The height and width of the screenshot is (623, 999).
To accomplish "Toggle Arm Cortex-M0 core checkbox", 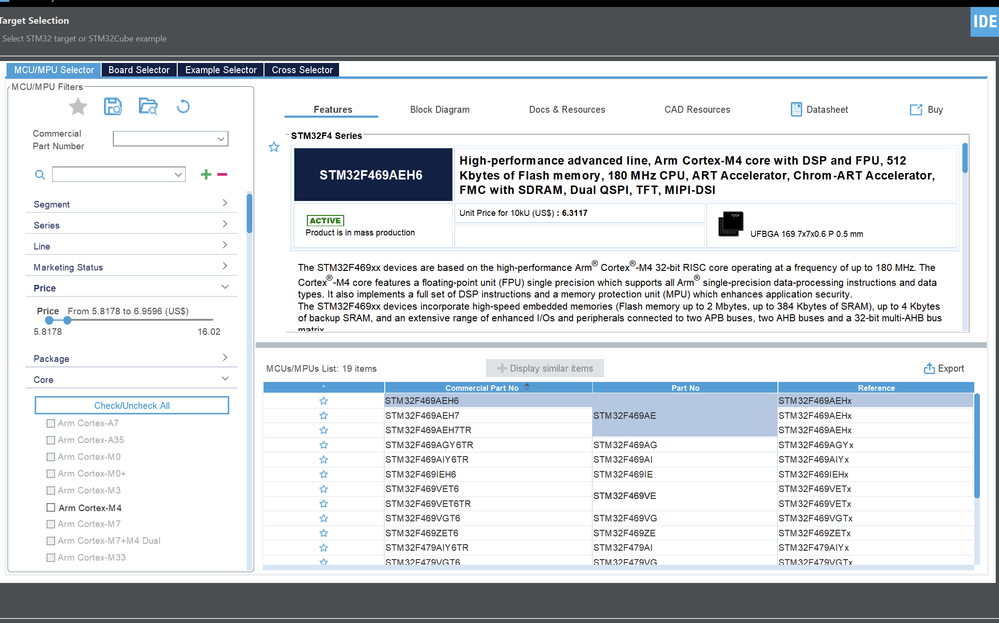I will (50, 457).
